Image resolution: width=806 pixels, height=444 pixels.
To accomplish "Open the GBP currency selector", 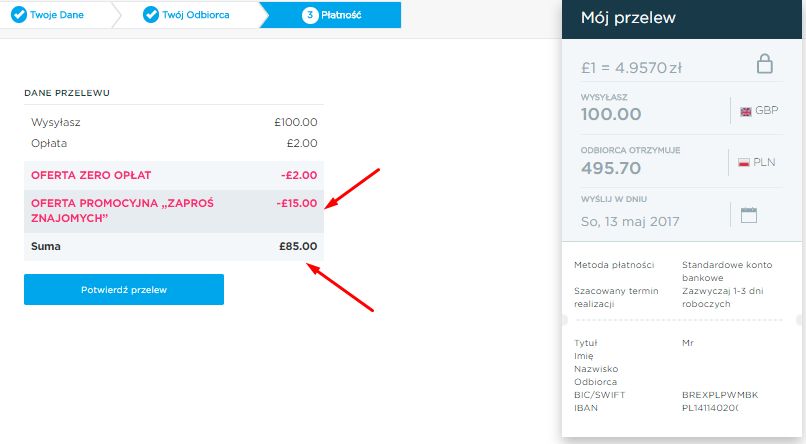I will pos(759,111).
